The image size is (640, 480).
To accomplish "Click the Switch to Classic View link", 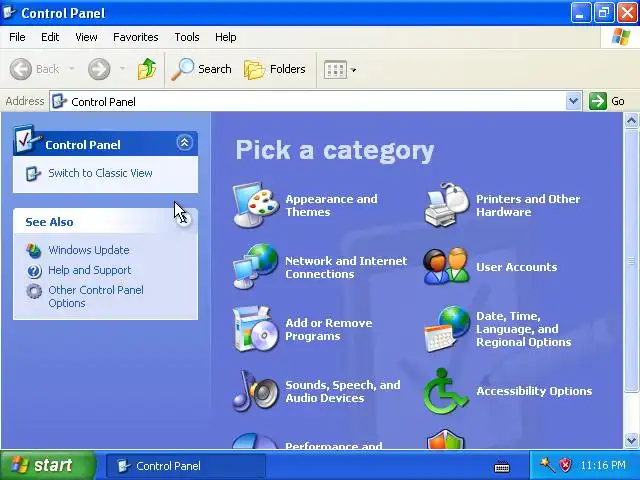I will 100,173.
